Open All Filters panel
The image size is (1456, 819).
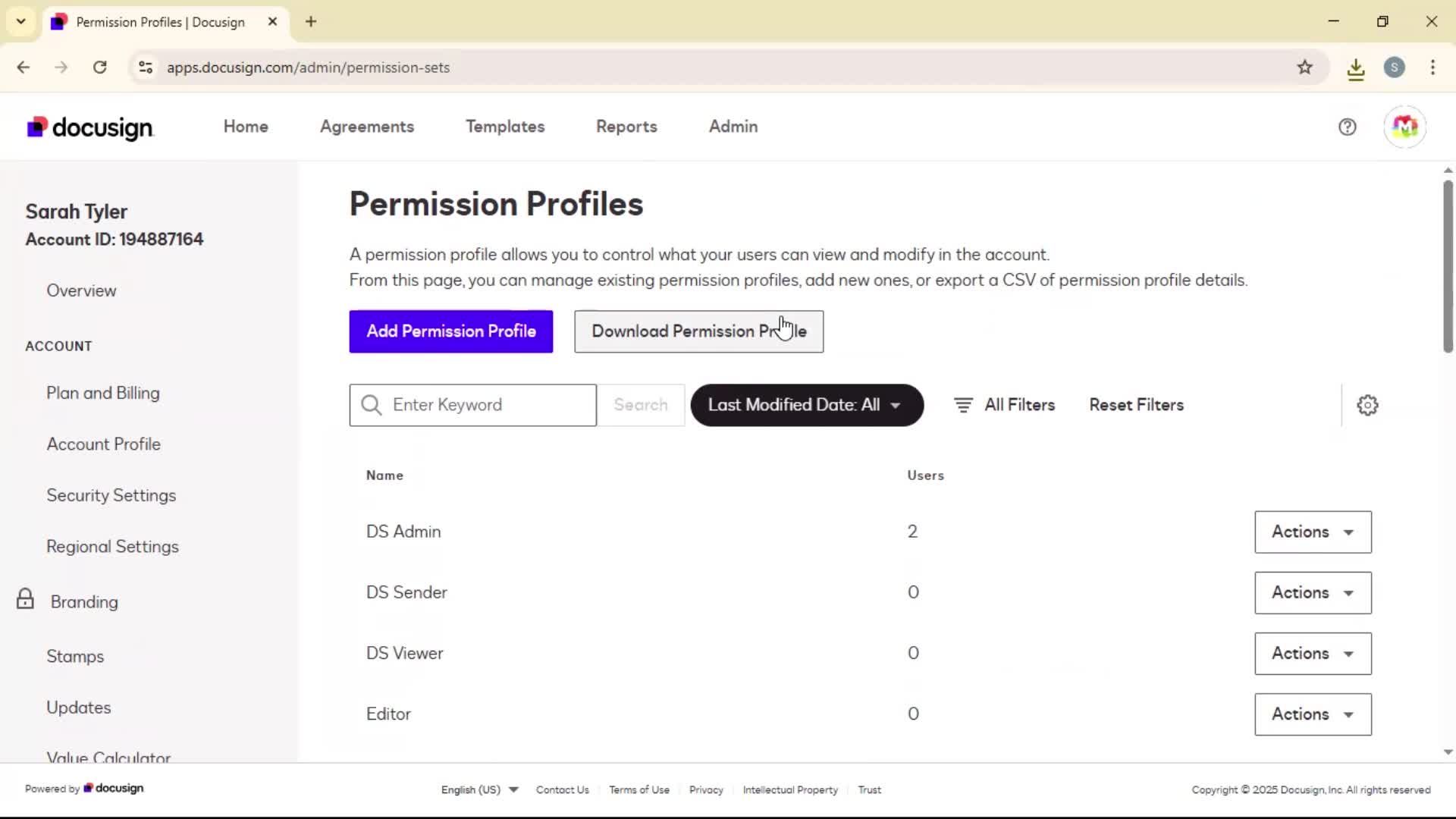(1004, 405)
